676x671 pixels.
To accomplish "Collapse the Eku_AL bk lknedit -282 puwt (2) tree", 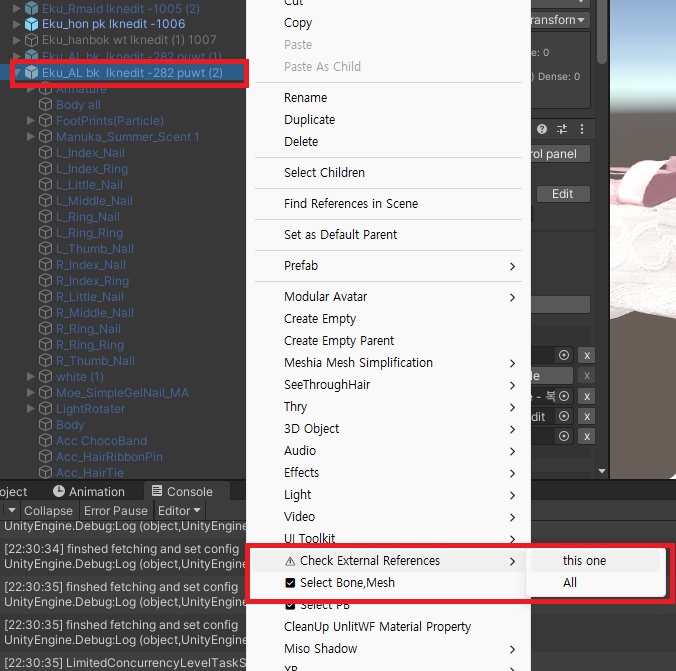I will point(17,72).
